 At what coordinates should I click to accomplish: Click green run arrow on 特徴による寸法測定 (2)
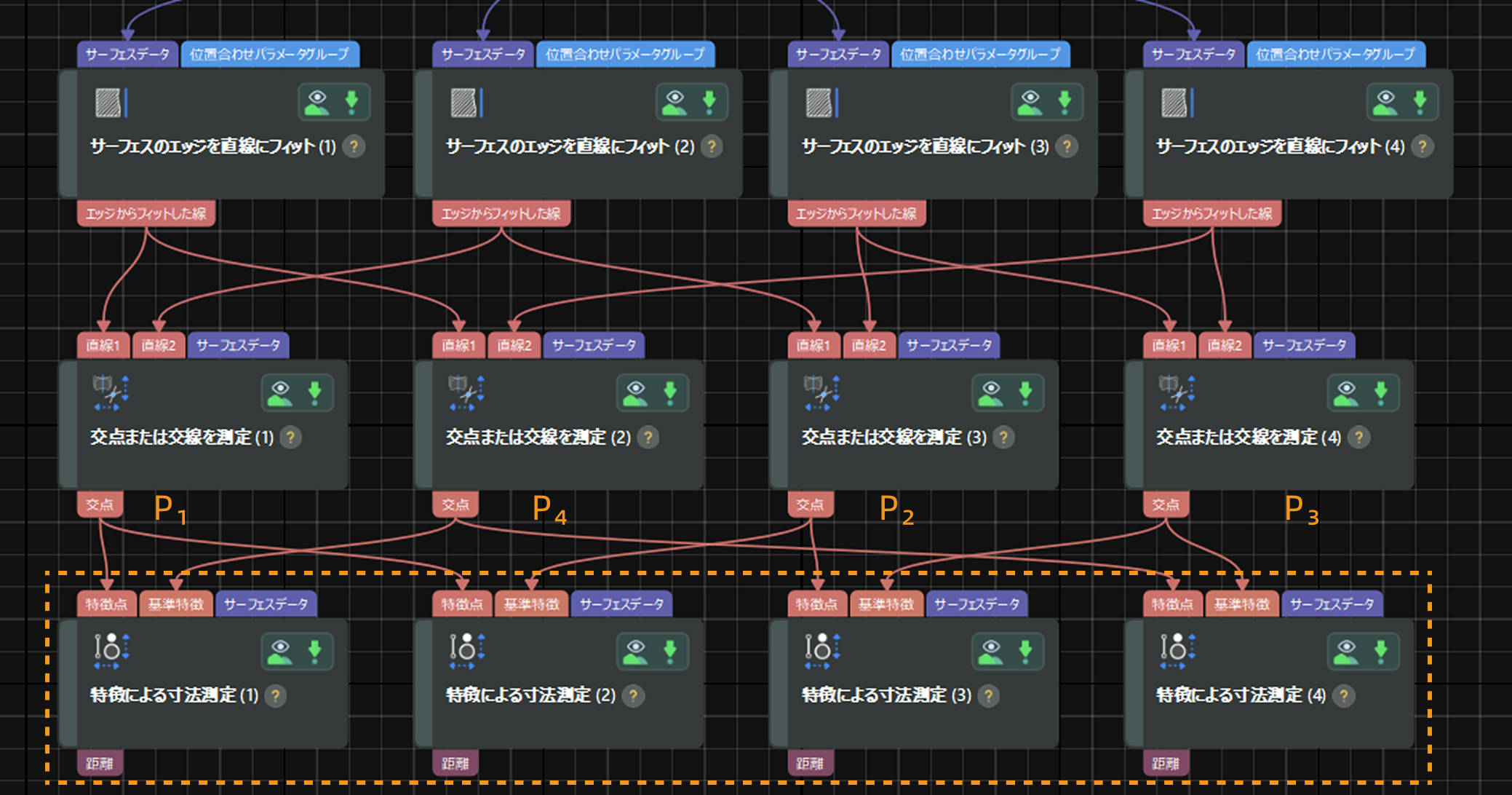[670, 652]
